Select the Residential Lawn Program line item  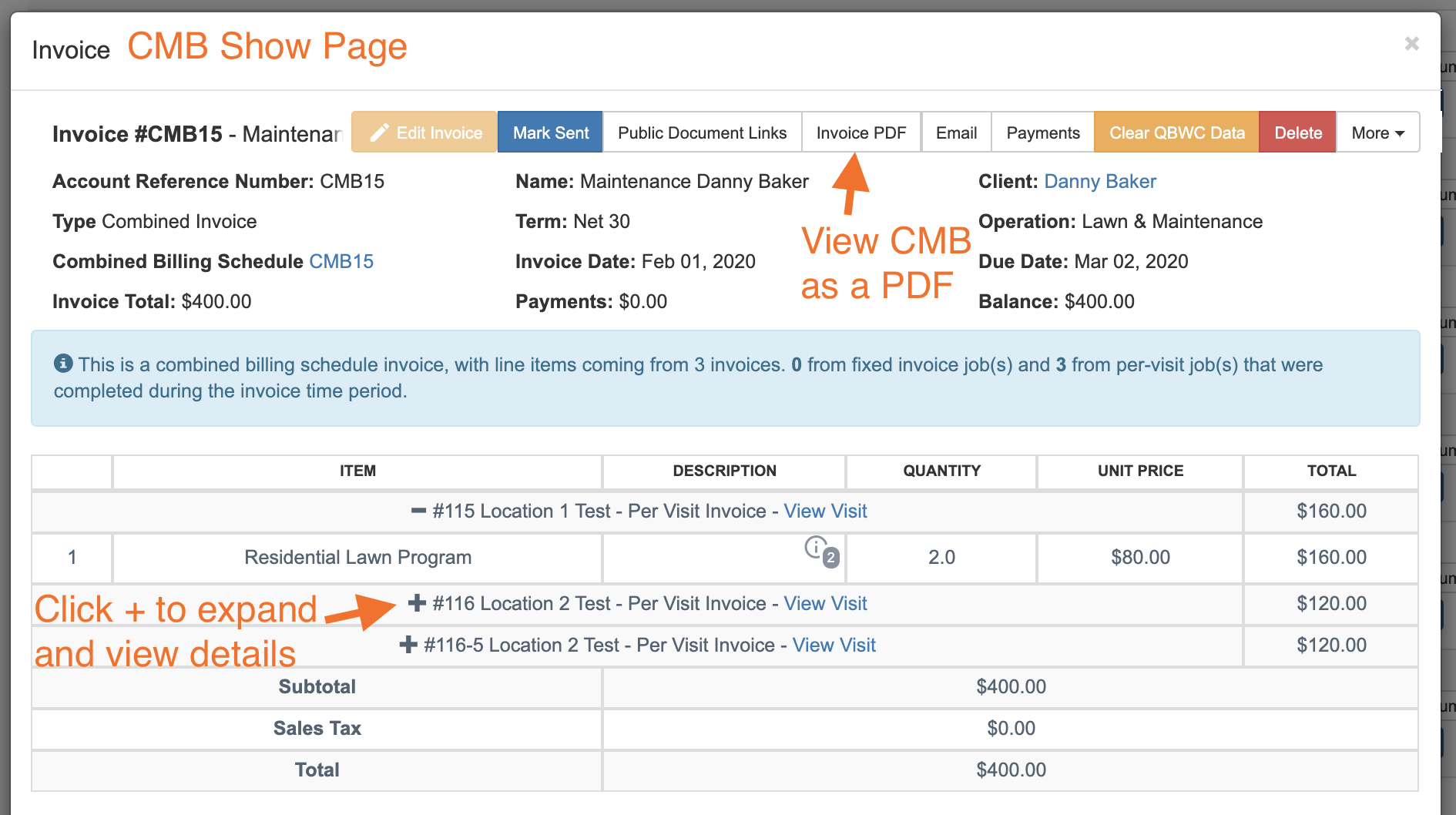357,558
